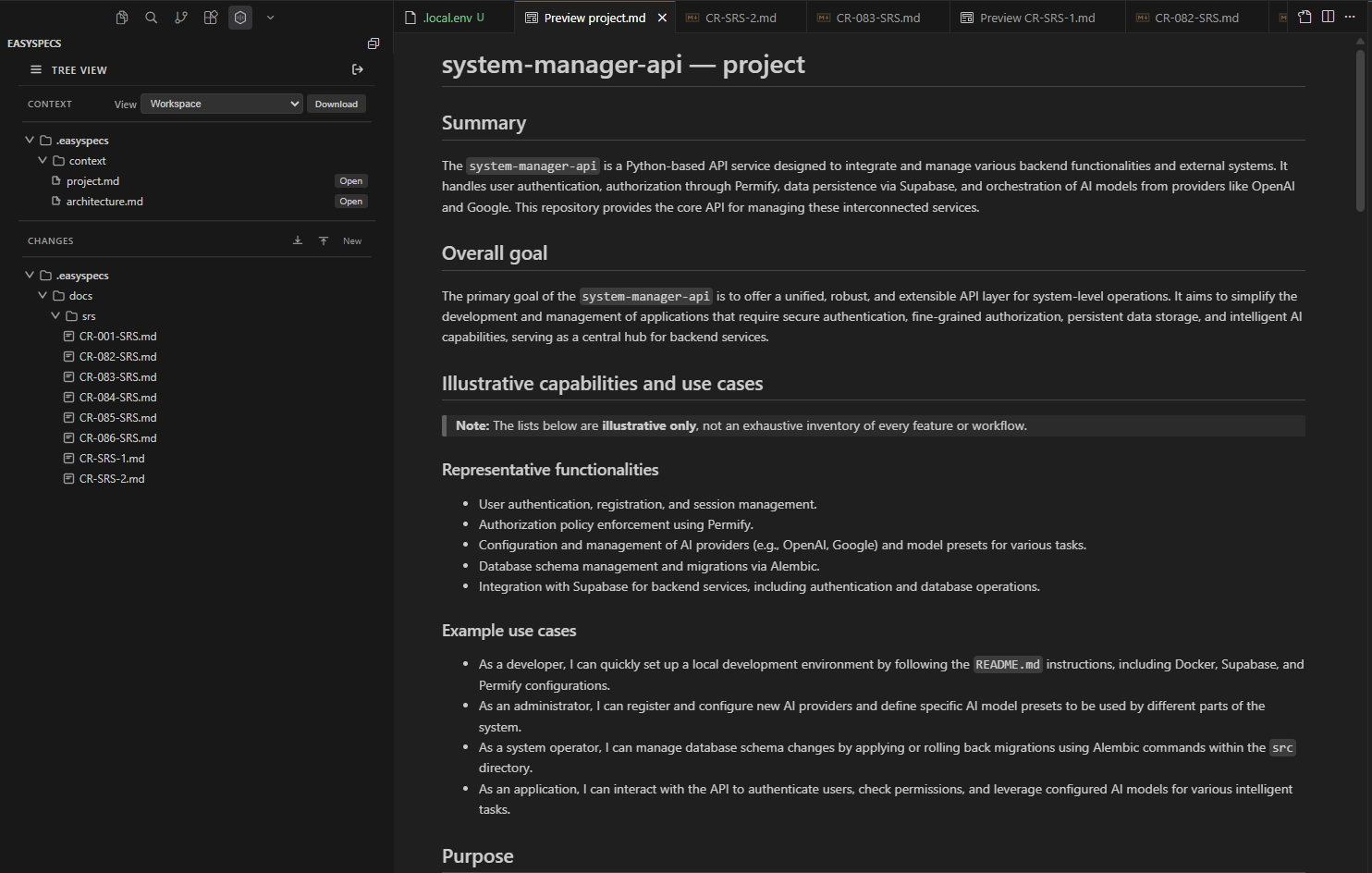1372x873 pixels.
Task: Click the markdown icon on CR-083-SRS.md tab
Action: (x=824, y=18)
